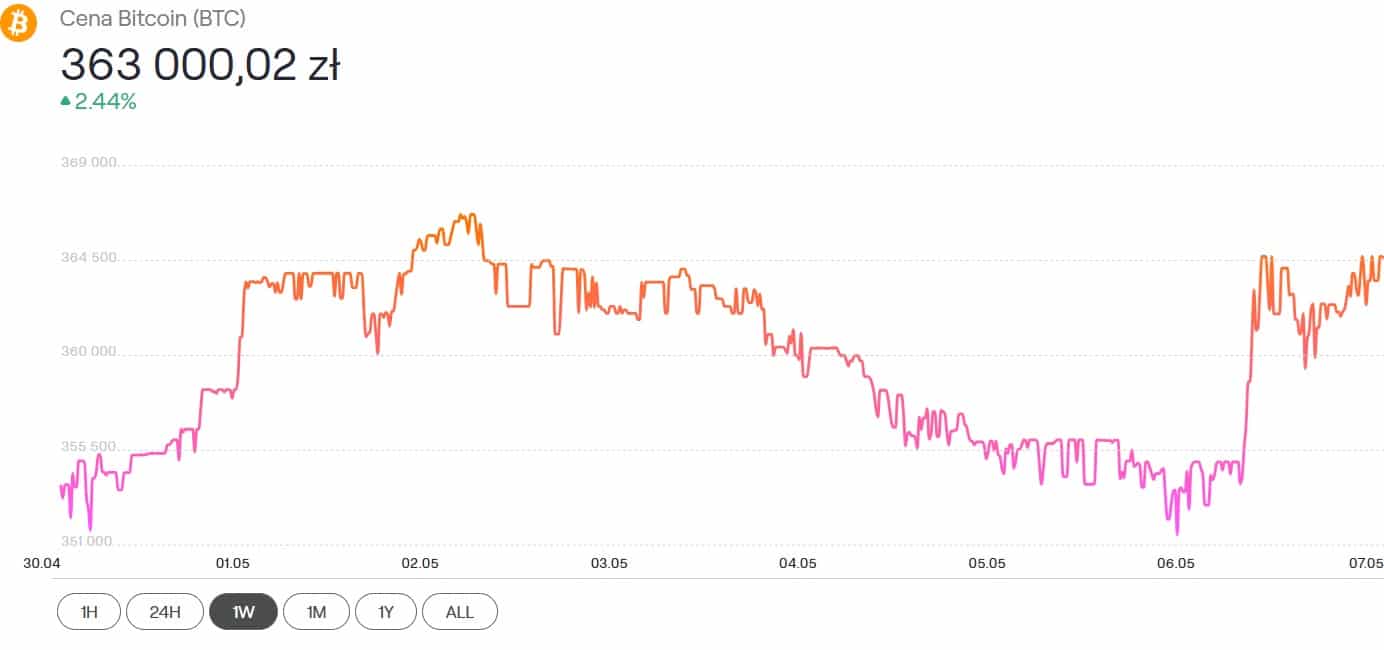The height and width of the screenshot is (650, 1384).
Task: Switch to the 1Y chart view
Action: 386,612
